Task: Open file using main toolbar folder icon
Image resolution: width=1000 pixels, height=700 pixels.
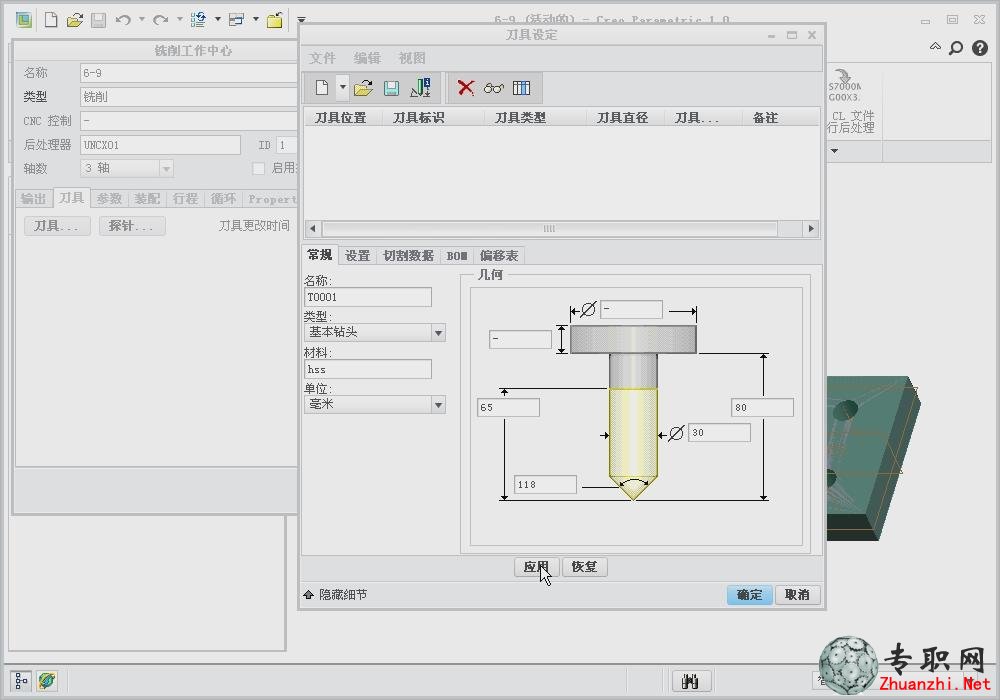Action: click(75, 20)
